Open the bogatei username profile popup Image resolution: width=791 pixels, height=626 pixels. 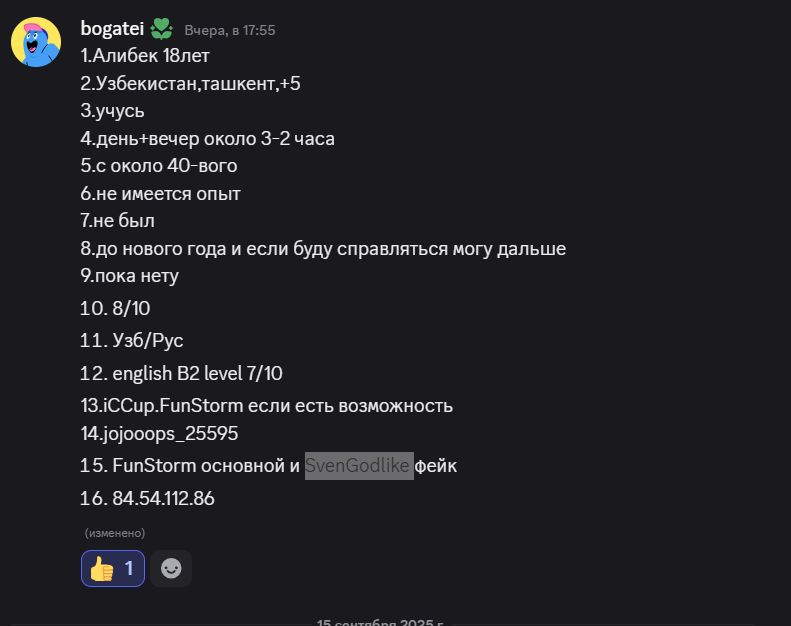tap(112, 29)
